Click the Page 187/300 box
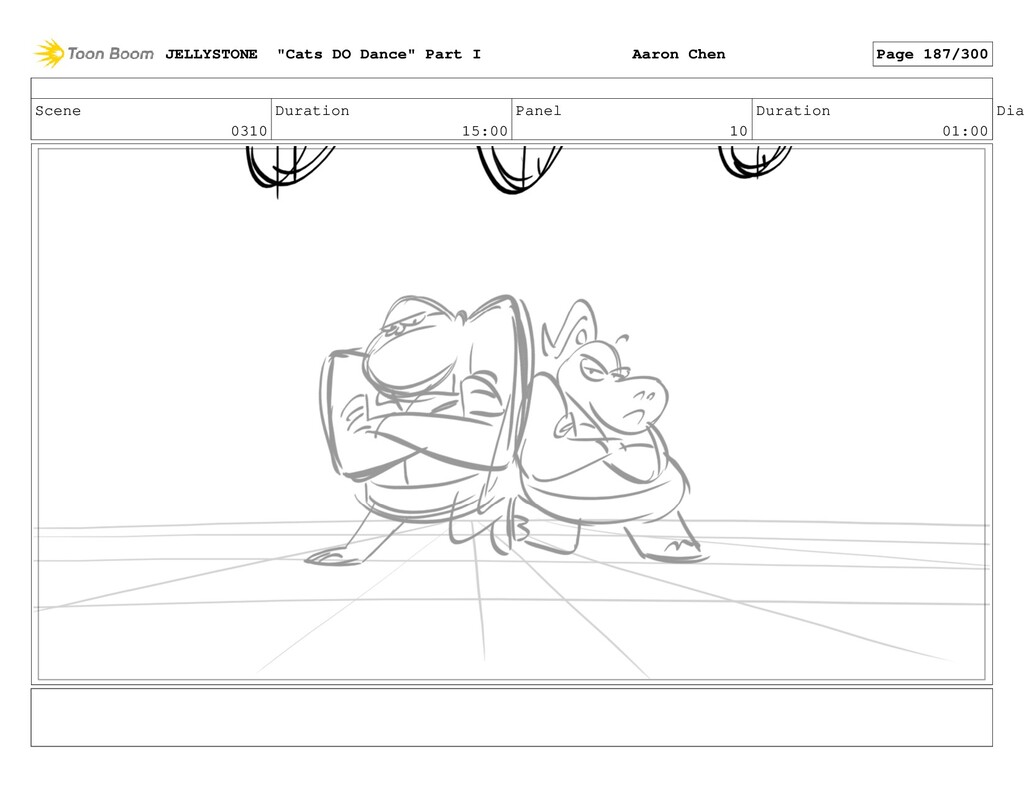 coord(932,54)
